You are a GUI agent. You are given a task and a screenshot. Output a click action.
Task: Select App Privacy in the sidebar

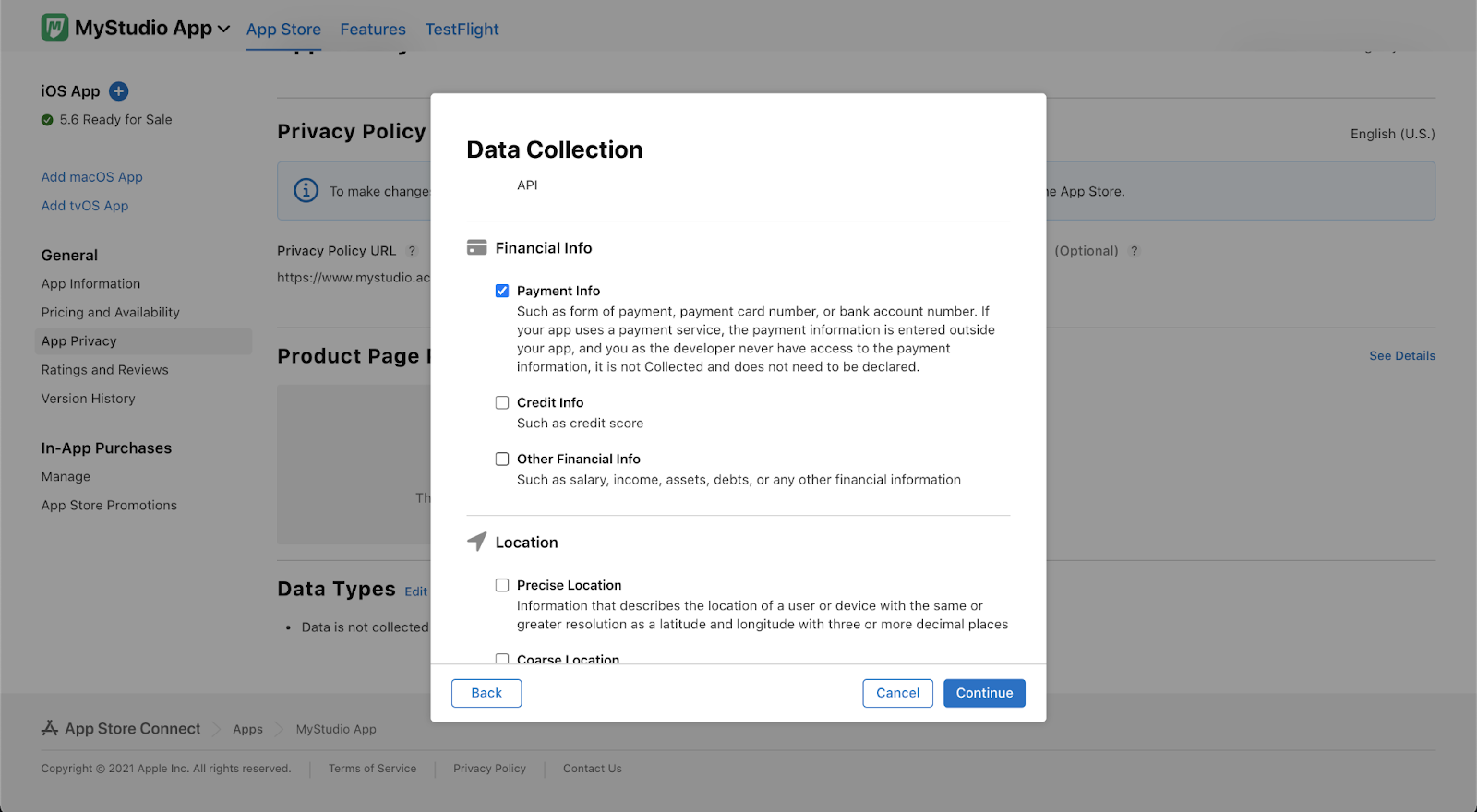[x=143, y=341]
